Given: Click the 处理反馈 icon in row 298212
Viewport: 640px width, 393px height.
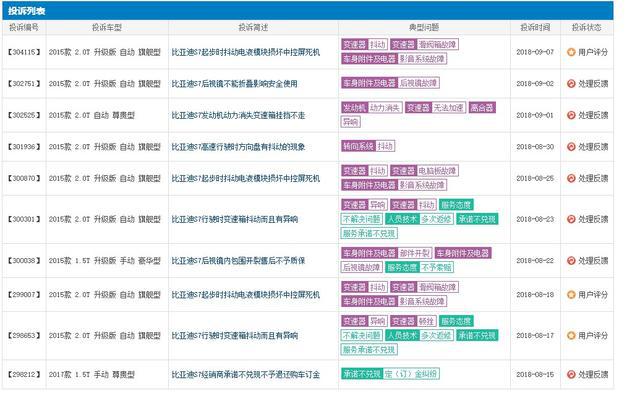Looking at the screenshot, I should [x=571, y=374].
